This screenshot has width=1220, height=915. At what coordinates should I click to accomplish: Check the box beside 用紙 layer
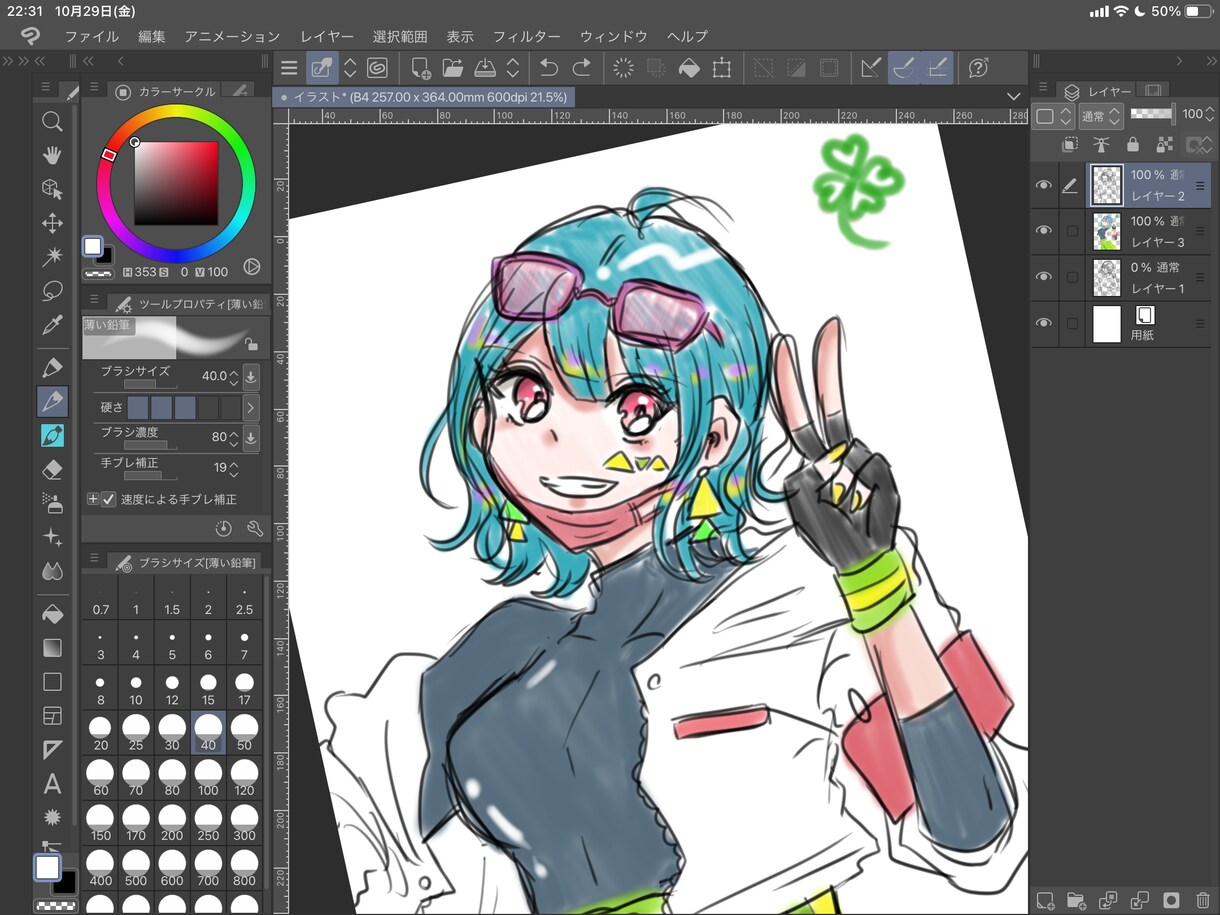coord(1073,323)
